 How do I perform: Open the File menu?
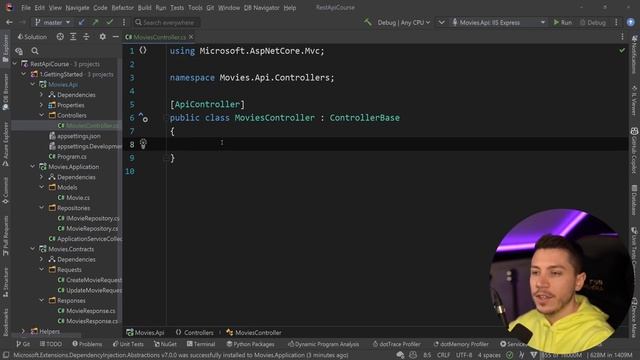26,8
